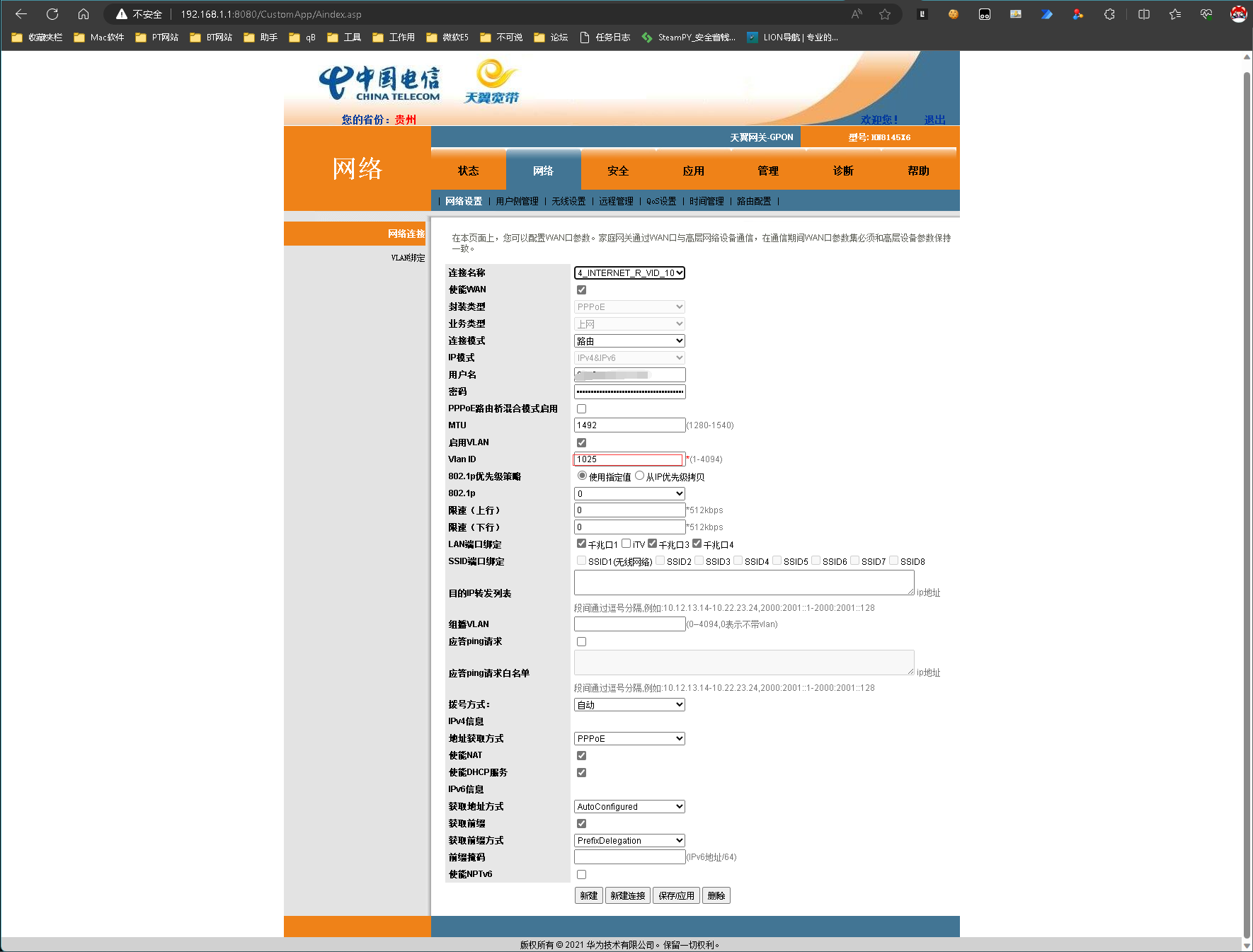Open the 无线设置 submenu
The image size is (1253, 952).
tap(568, 202)
